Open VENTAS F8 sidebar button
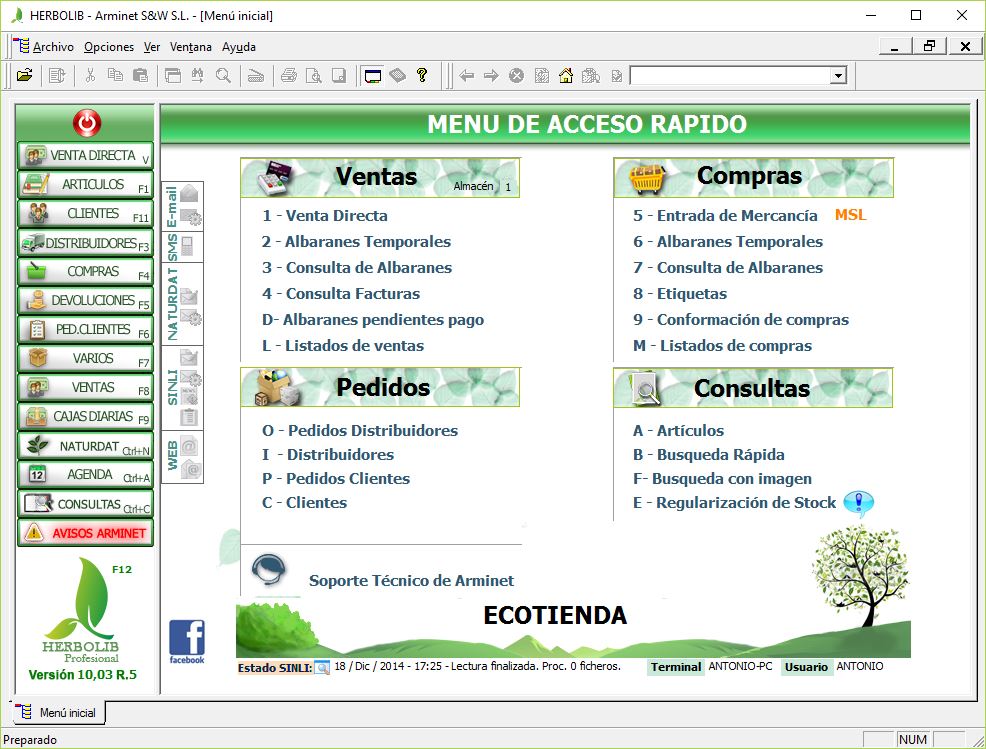 pos(86,387)
